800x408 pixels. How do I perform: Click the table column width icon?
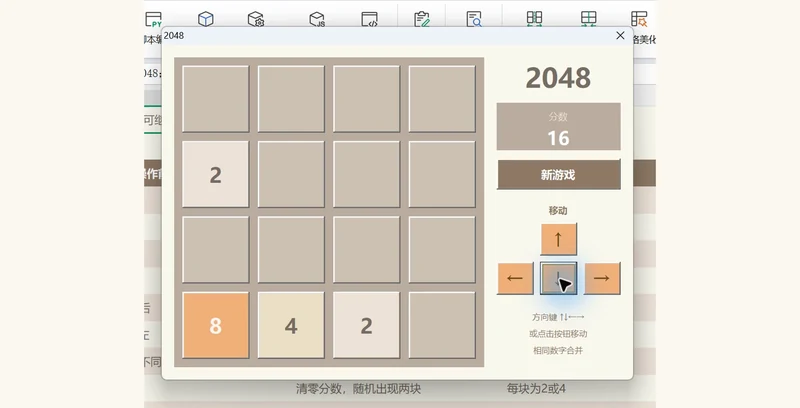tap(534, 18)
